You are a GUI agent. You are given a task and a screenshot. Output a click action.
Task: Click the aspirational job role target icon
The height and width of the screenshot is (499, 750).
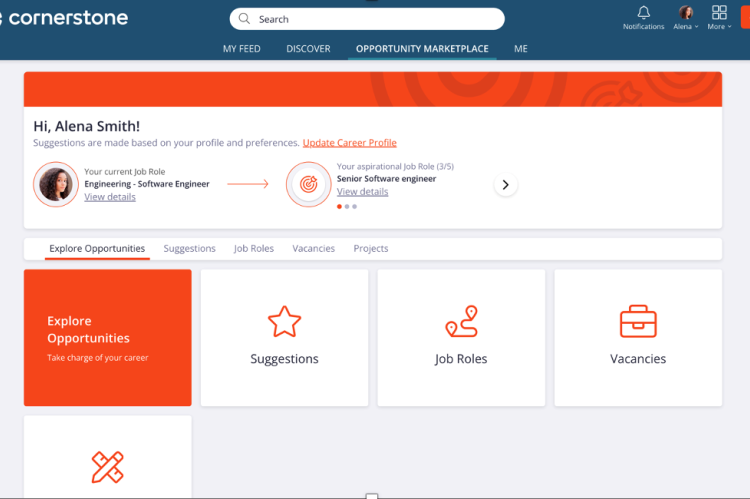[x=309, y=184]
